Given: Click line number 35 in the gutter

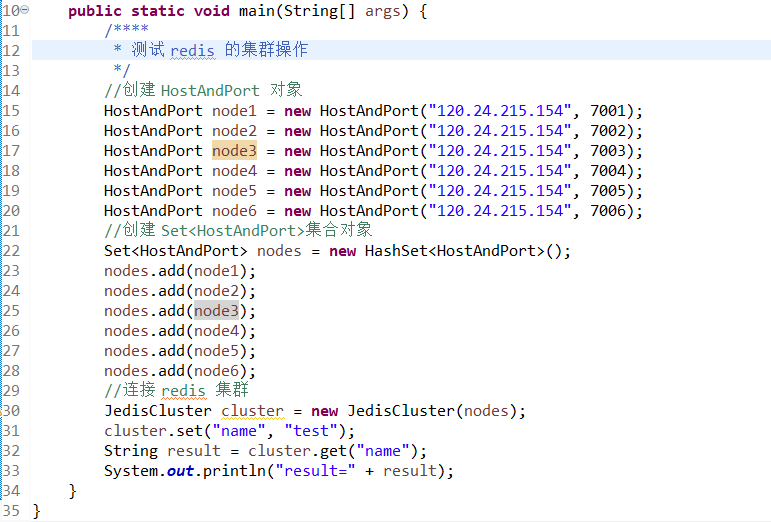Looking at the screenshot, I should click(x=11, y=511).
